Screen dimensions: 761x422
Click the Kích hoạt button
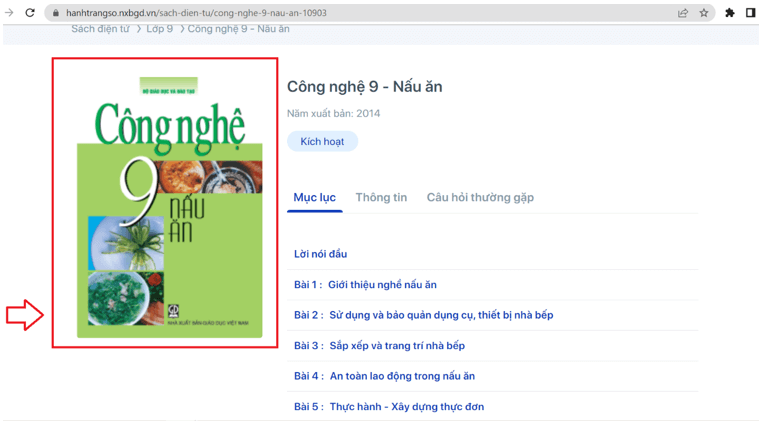coord(322,142)
